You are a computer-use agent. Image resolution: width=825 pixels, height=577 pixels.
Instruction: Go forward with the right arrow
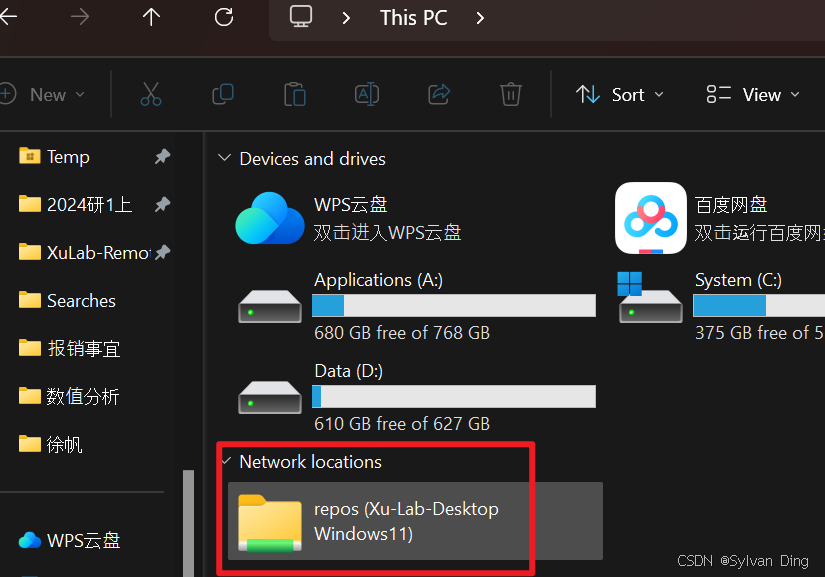point(80,17)
